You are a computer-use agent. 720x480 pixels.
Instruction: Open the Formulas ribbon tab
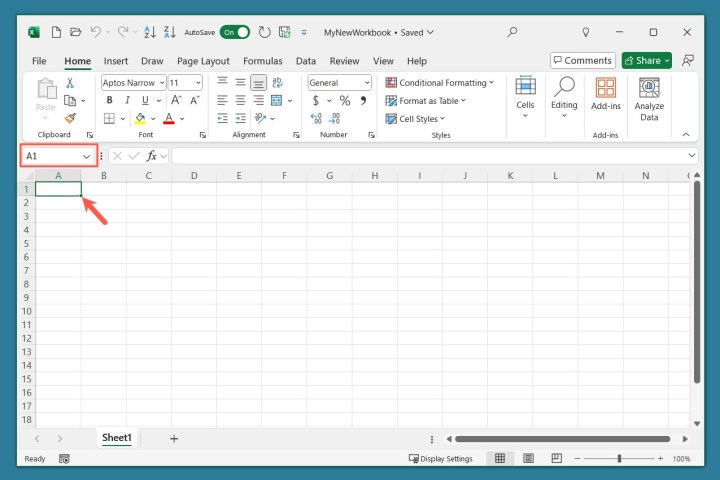point(262,61)
